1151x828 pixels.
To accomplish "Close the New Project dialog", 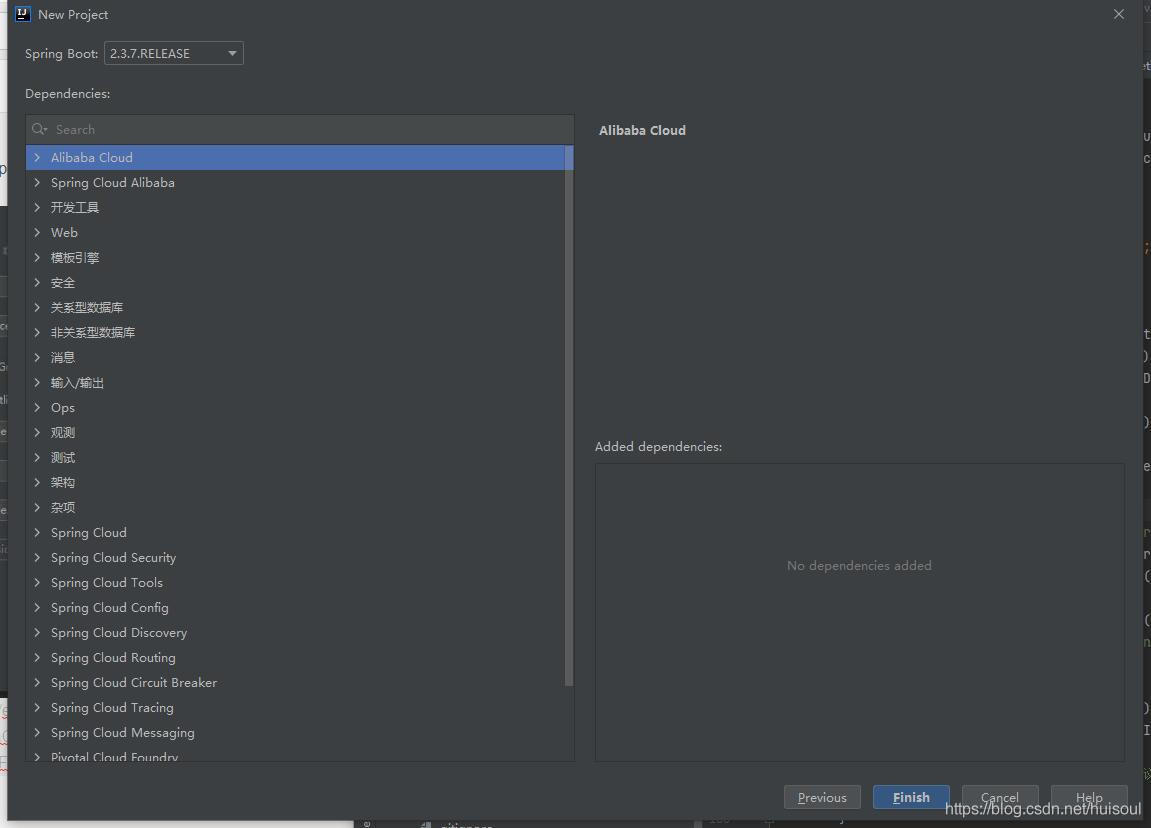I will coord(1119,14).
